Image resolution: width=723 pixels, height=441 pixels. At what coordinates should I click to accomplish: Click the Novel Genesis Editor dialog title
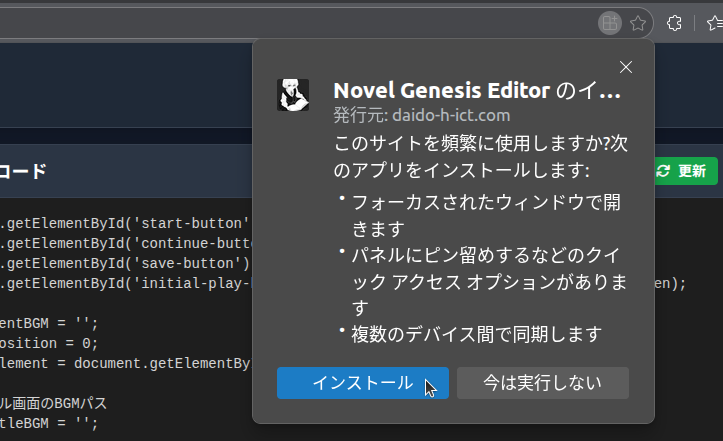pos(477,91)
